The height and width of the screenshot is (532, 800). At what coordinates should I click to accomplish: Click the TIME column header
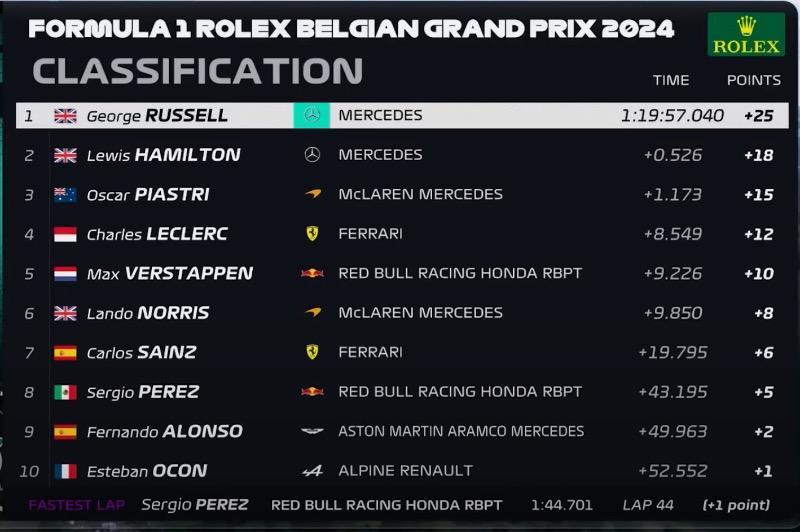tap(671, 81)
